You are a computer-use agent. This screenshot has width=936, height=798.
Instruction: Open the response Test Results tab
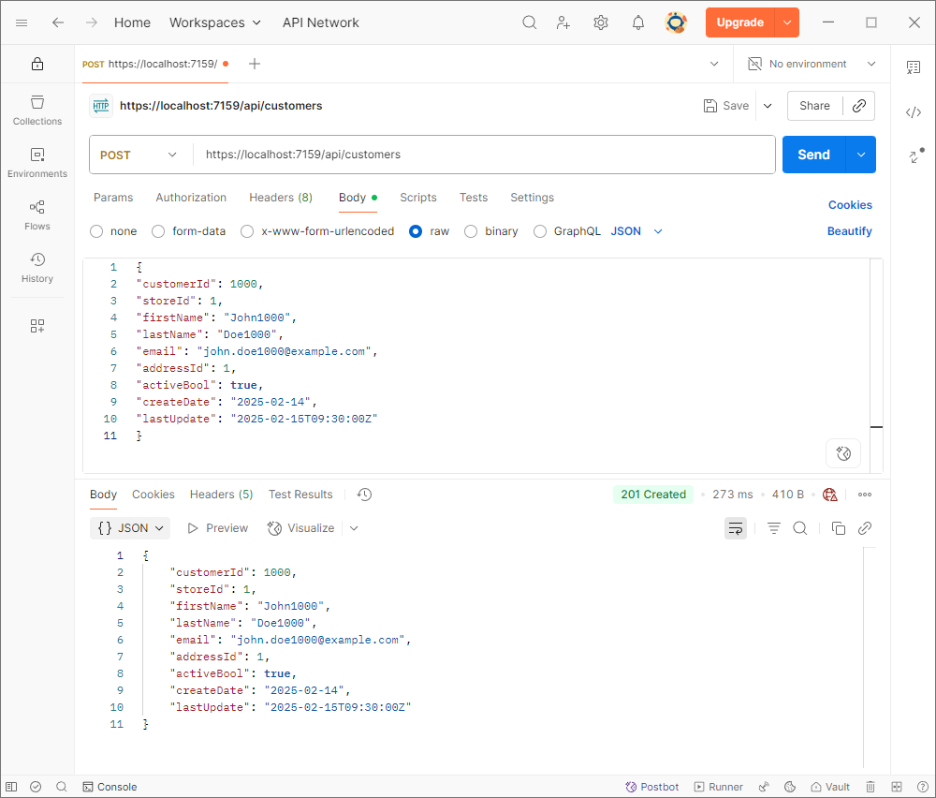click(300, 494)
